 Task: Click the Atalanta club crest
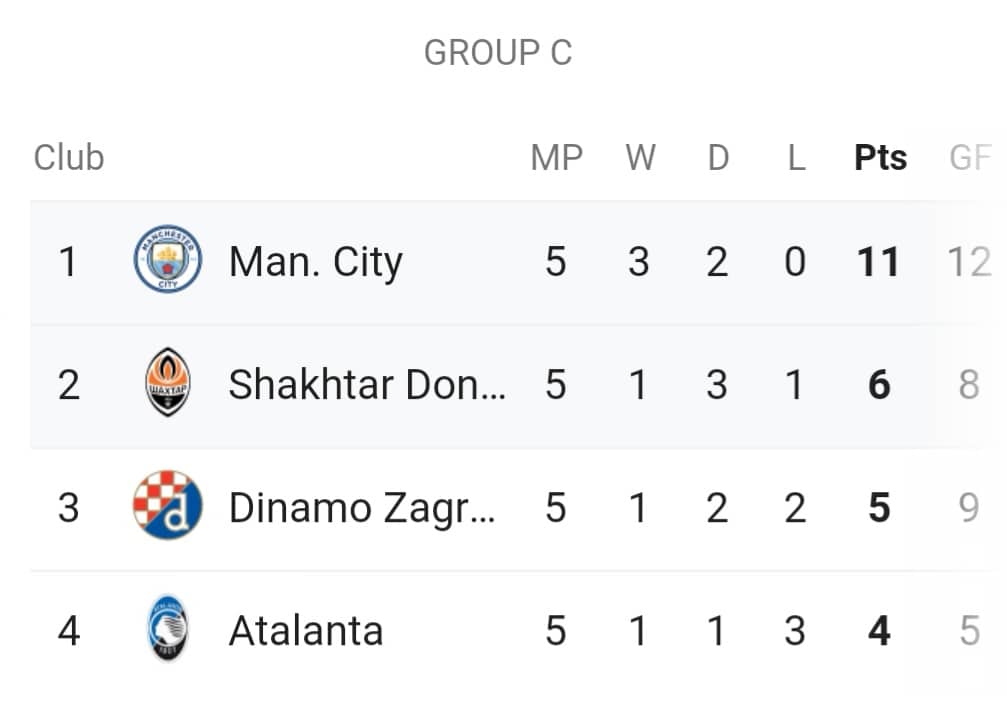pos(168,628)
